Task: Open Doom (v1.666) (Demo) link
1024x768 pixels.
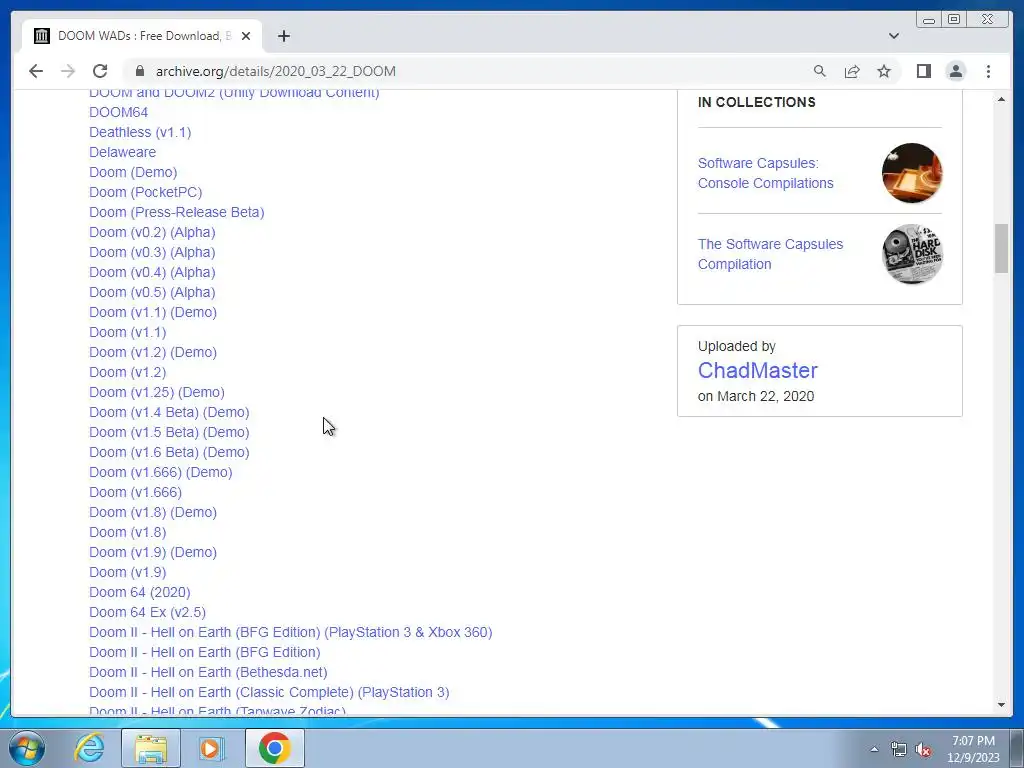Action: coord(161,473)
